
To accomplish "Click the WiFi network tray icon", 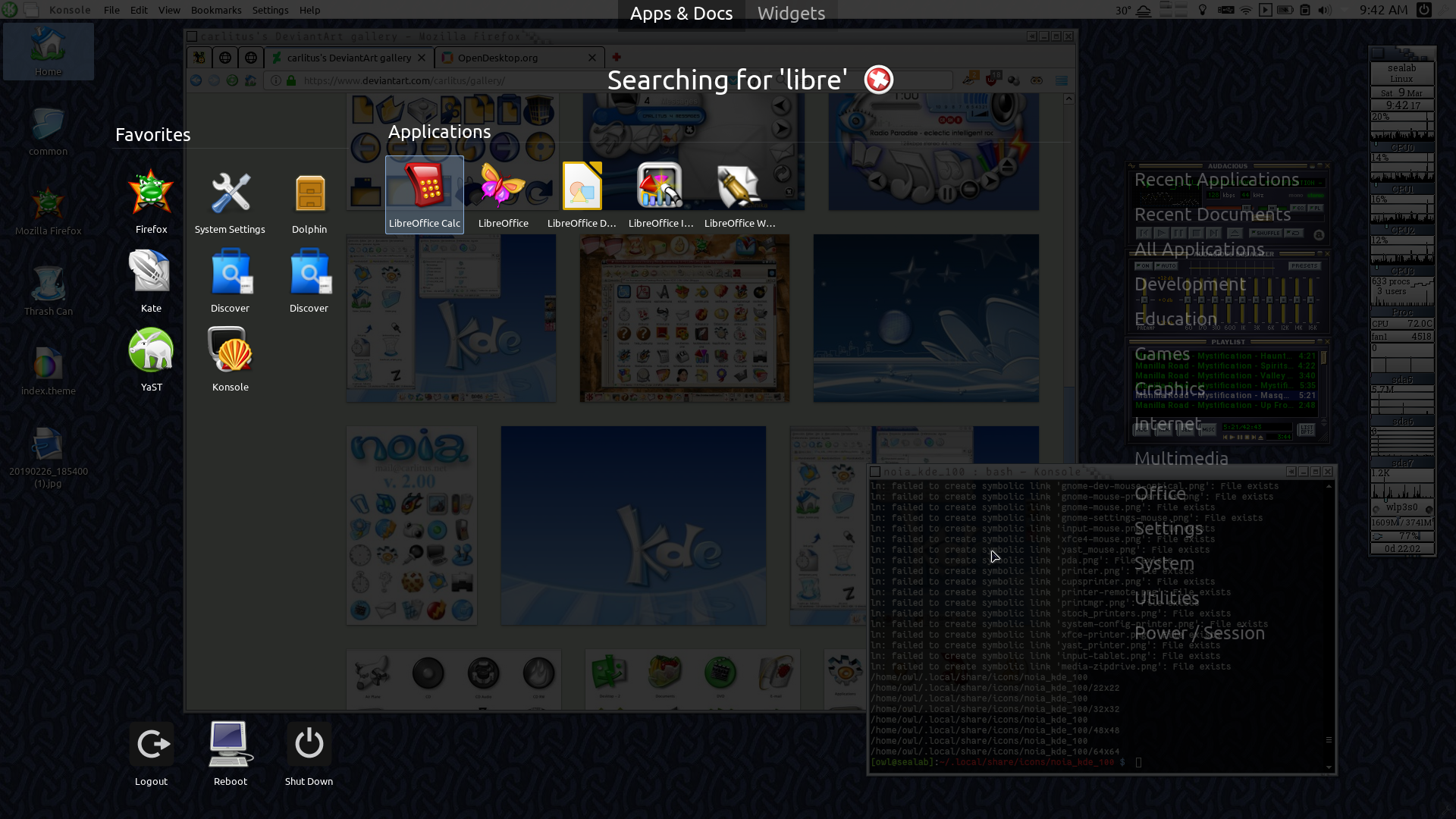I will (x=1246, y=10).
